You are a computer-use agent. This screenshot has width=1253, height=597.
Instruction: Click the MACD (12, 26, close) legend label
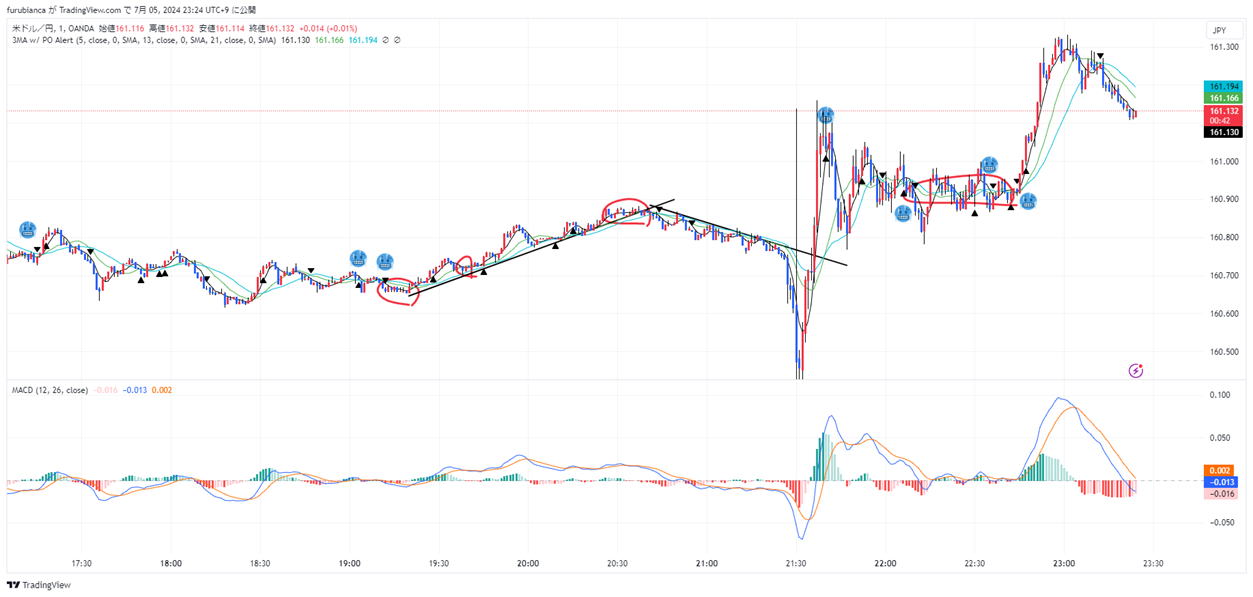(49, 390)
